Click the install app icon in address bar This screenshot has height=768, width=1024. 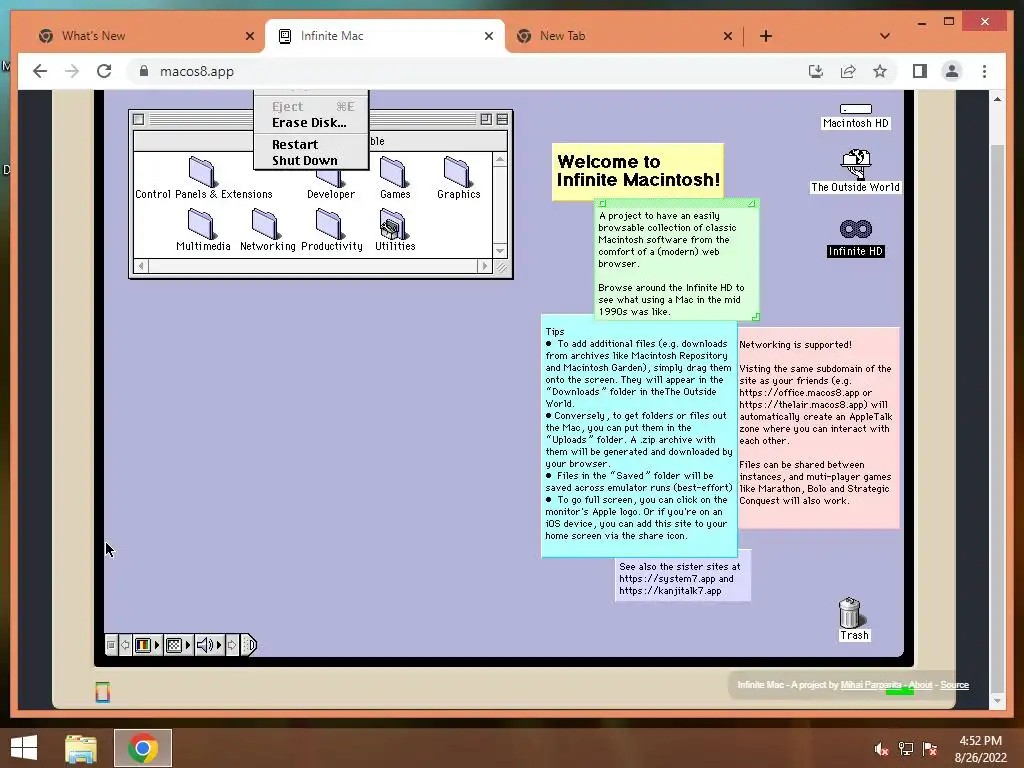(816, 71)
